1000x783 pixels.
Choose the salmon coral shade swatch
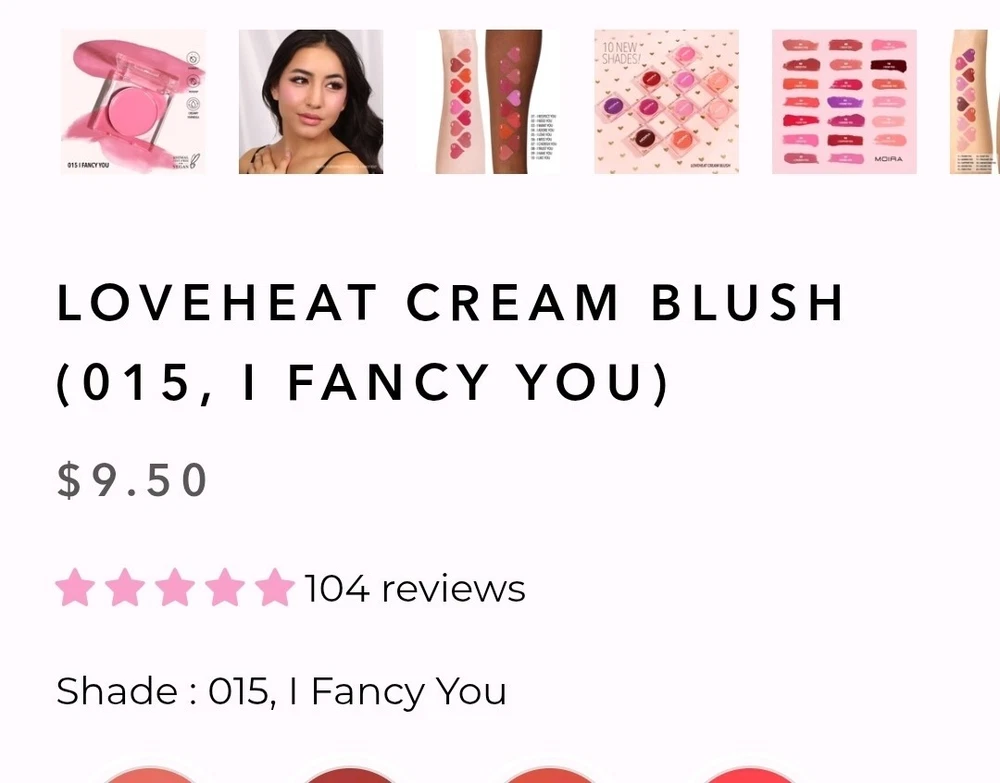148,775
